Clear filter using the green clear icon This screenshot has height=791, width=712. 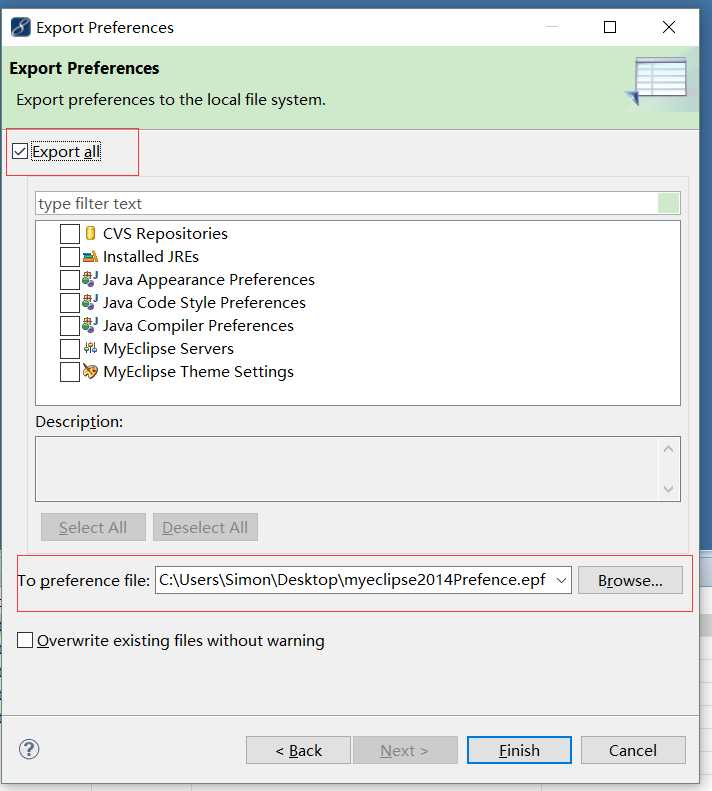coord(669,204)
